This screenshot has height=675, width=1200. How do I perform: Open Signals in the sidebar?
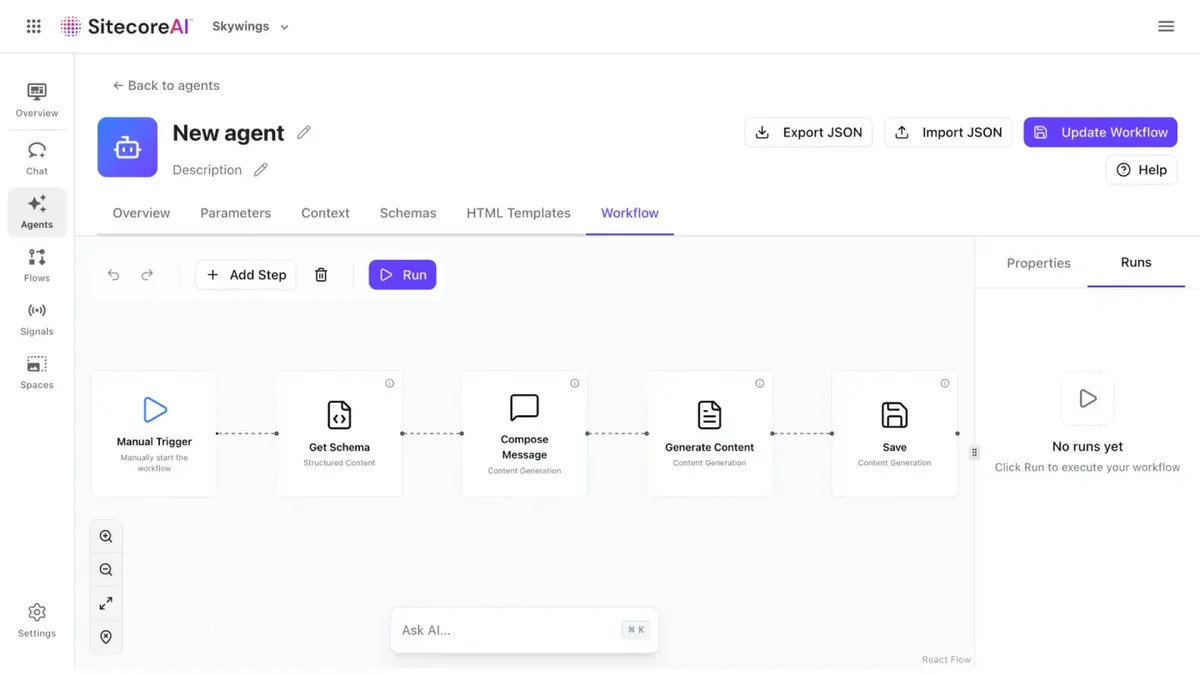click(37, 319)
